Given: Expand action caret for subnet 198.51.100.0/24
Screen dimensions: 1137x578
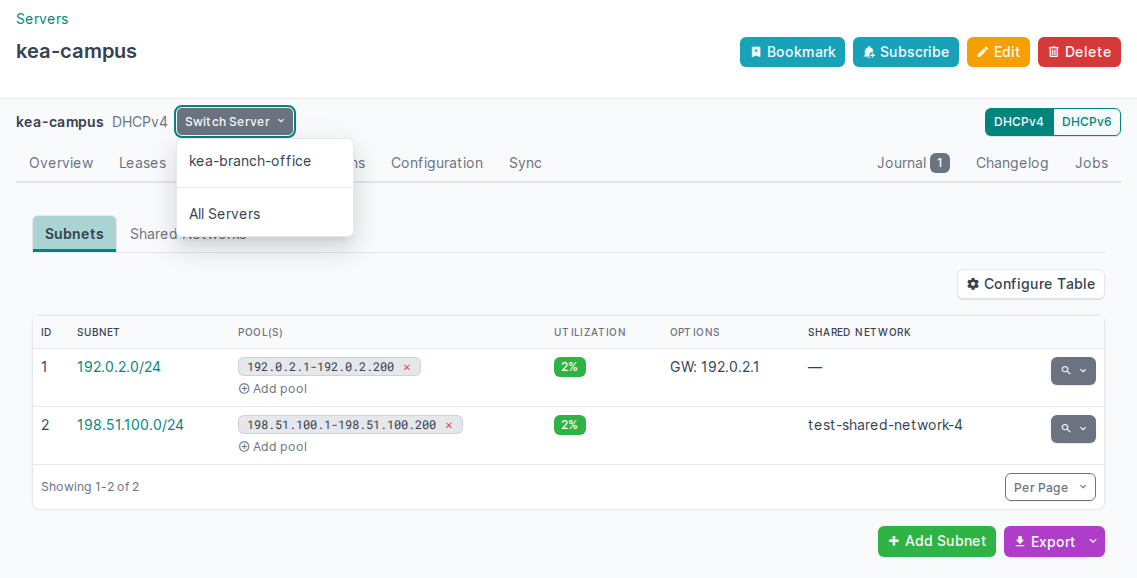Looking at the screenshot, I should click(1083, 429).
